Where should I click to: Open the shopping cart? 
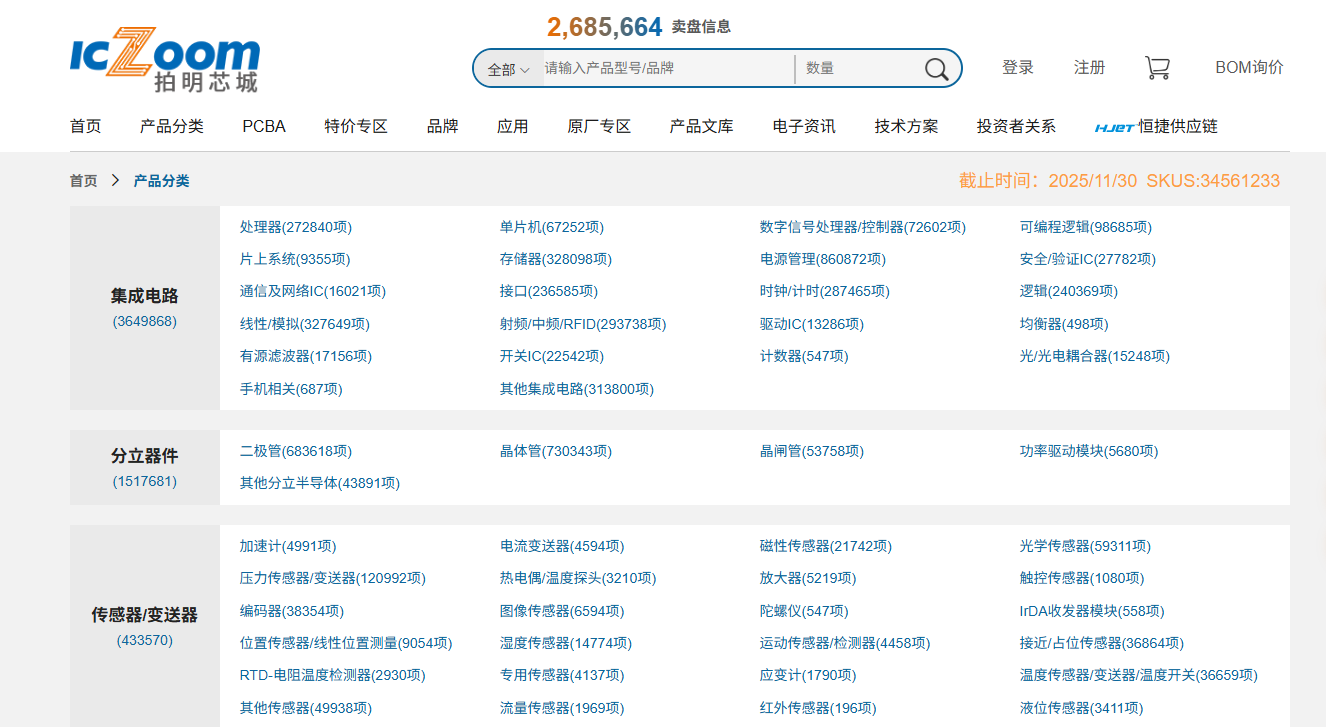pos(1157,68)
